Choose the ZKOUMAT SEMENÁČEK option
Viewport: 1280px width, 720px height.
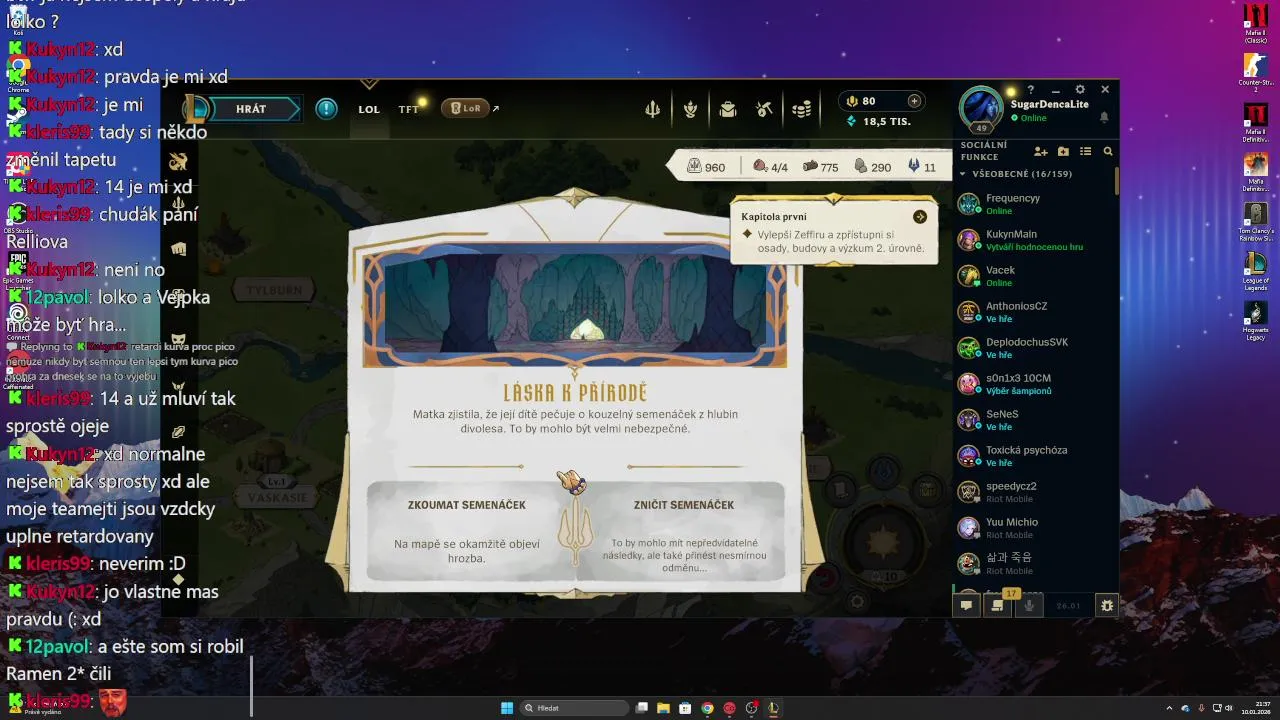(467, 531)
